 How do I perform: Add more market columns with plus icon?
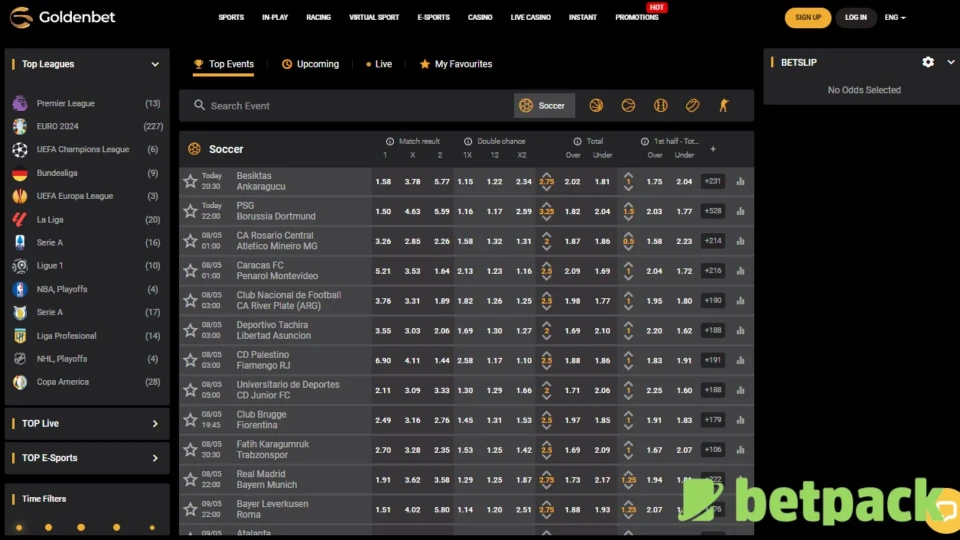[713, 149]
